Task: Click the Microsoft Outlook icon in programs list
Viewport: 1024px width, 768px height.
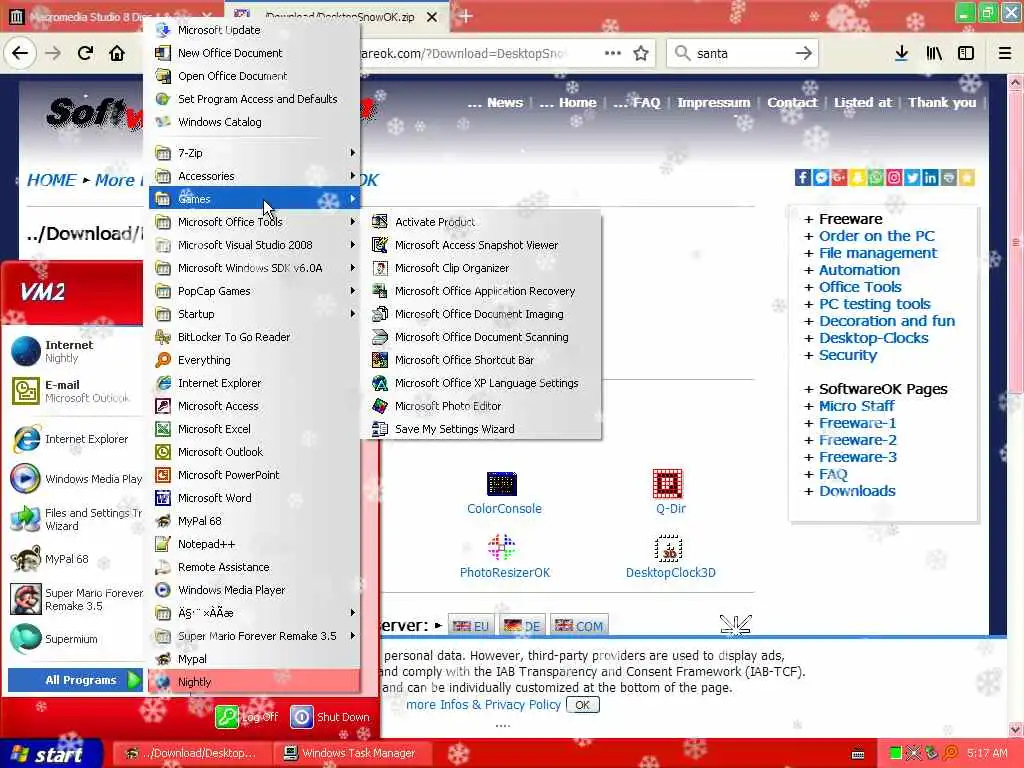Action: [x=163, y=452]
